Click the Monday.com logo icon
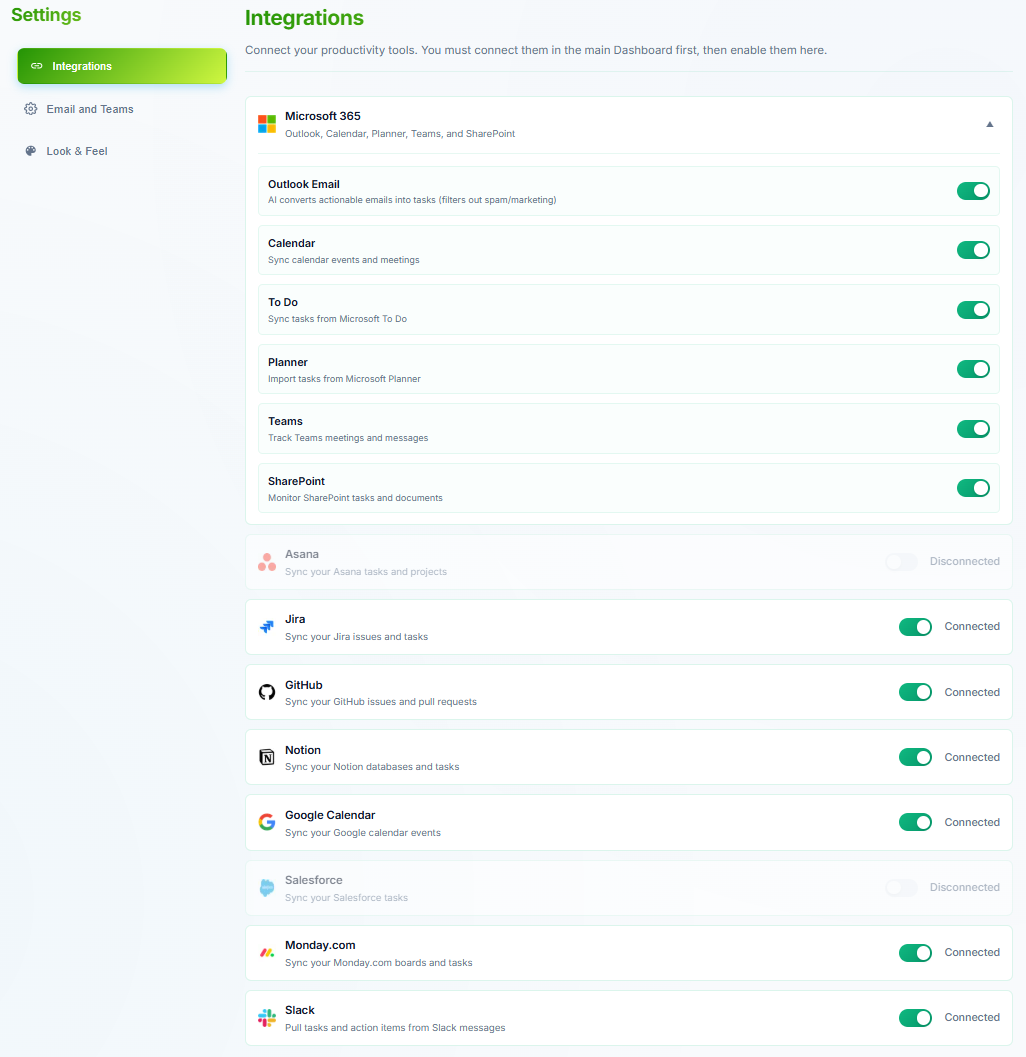The image size is (1026, 1057). [x=267, y=953]
